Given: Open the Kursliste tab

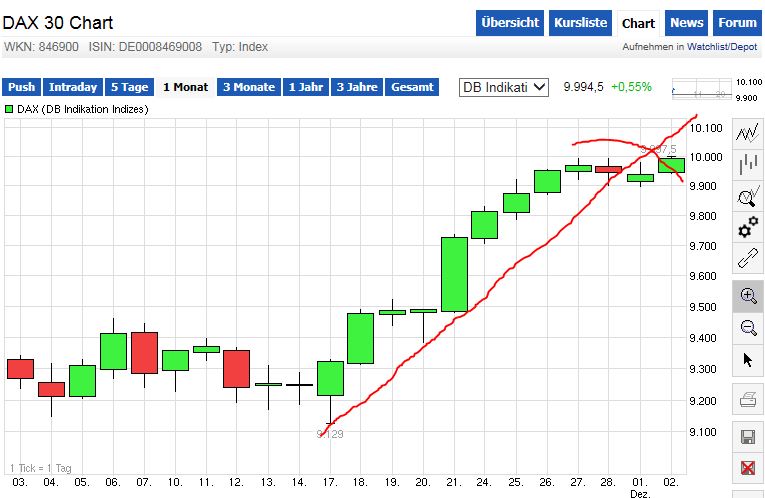Looking at the screenshot, I should coord(580,23).
